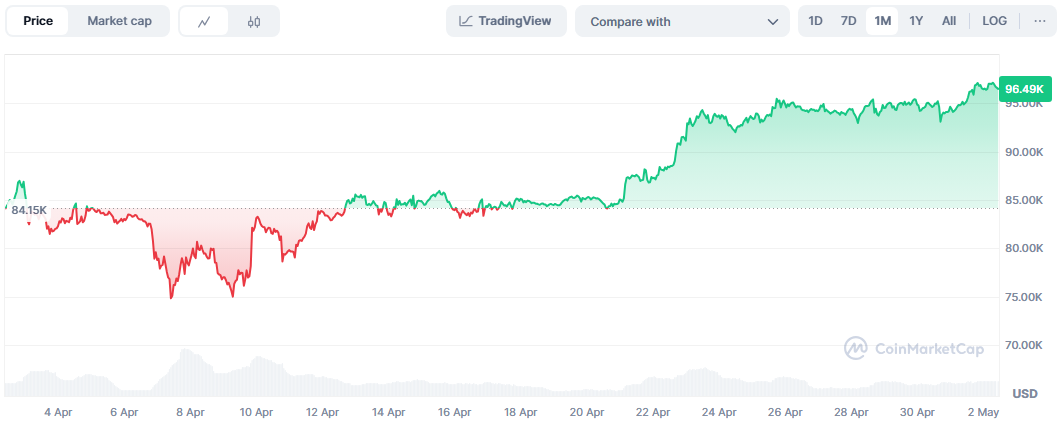Click the 84.15K starting price label

(28, 209)
